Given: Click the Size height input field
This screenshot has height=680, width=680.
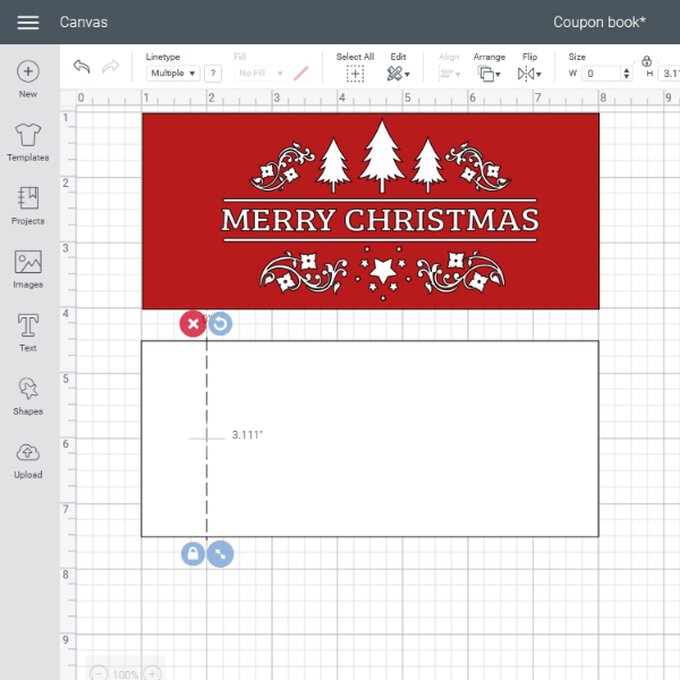Looking at the screenshot, I should point(669,73).
